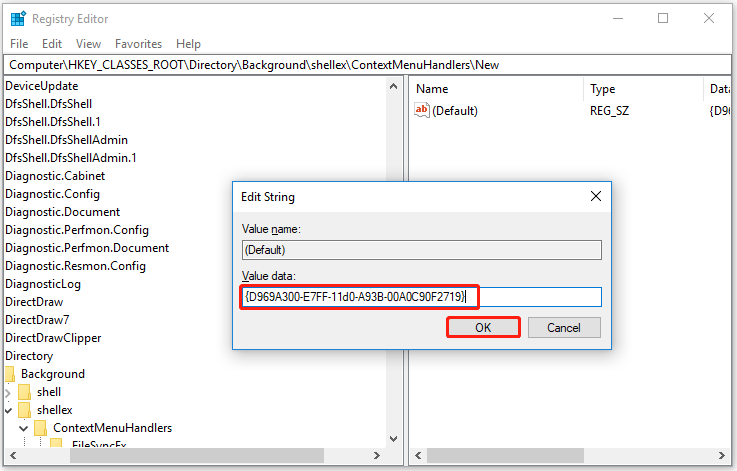Select the Diagnostic.Resmon.Config key

tap(75, 266)
